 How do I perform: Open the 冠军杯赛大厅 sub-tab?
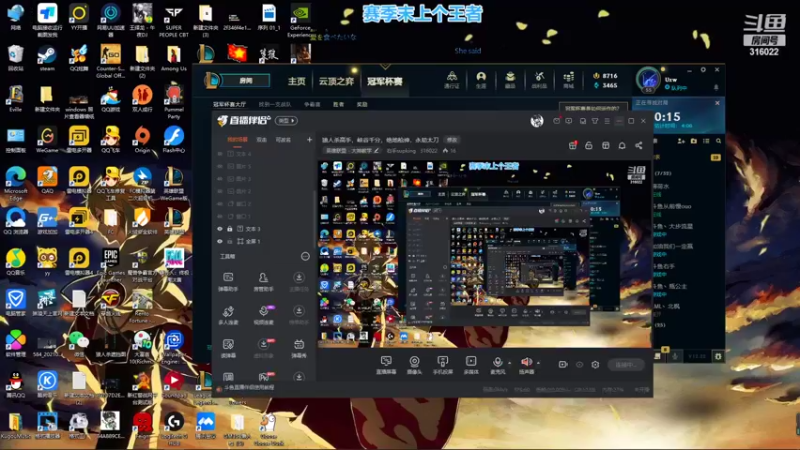230,104
